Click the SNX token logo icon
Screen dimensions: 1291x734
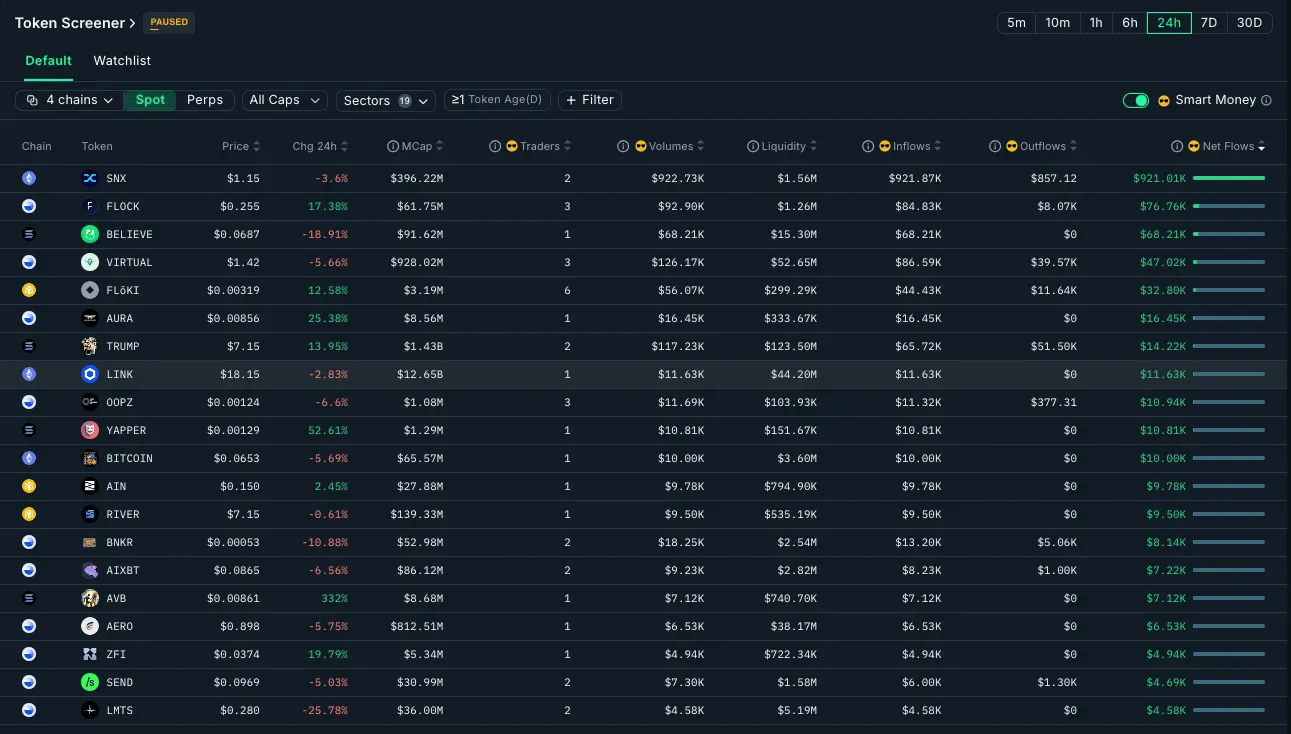(x=90, y=178)
